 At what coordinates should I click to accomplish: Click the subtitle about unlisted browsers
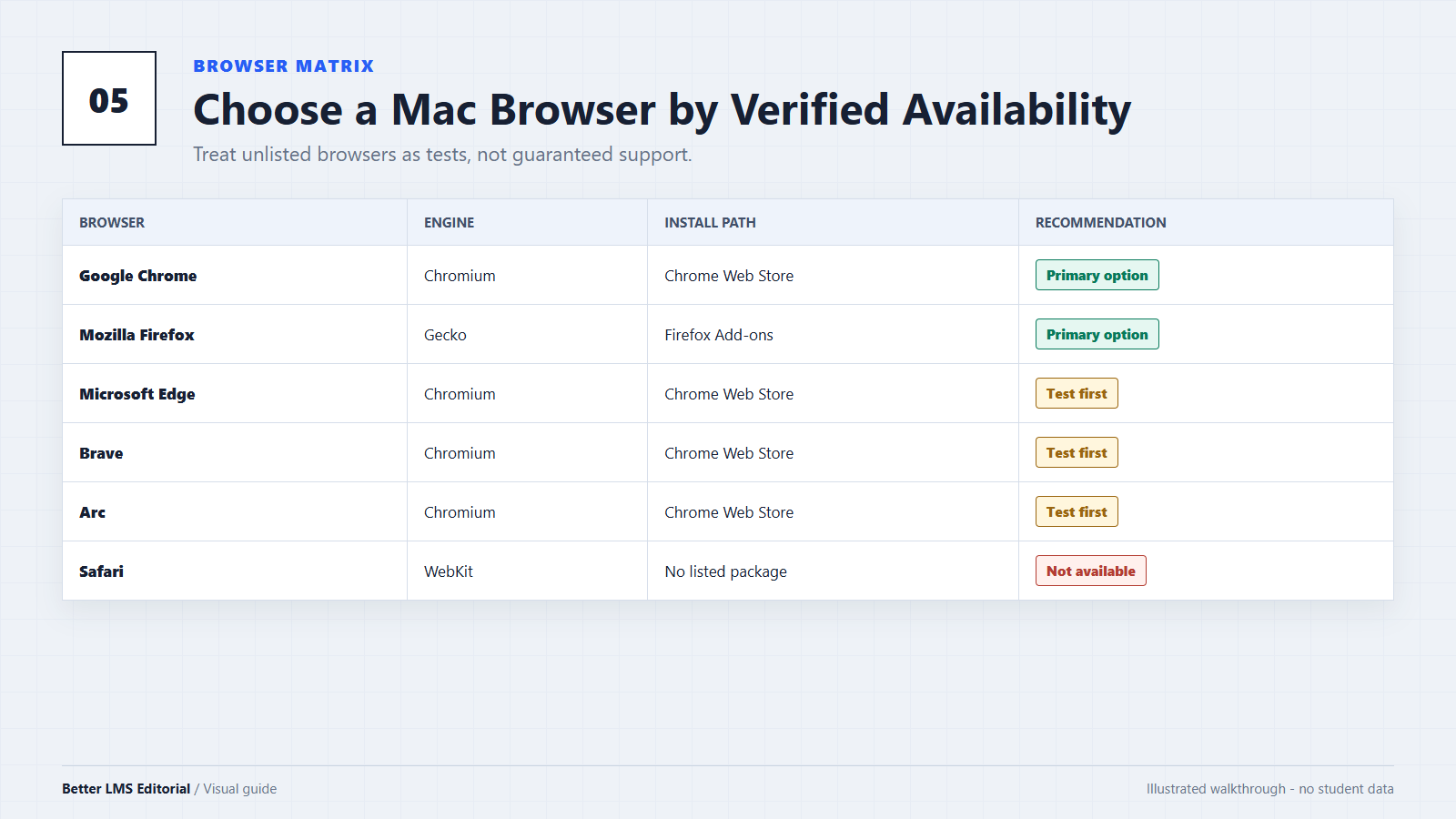442,155
